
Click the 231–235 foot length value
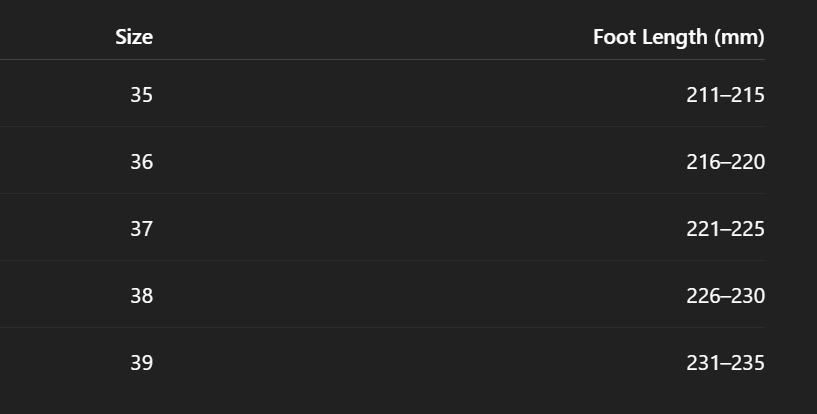(x=725, y=362)
